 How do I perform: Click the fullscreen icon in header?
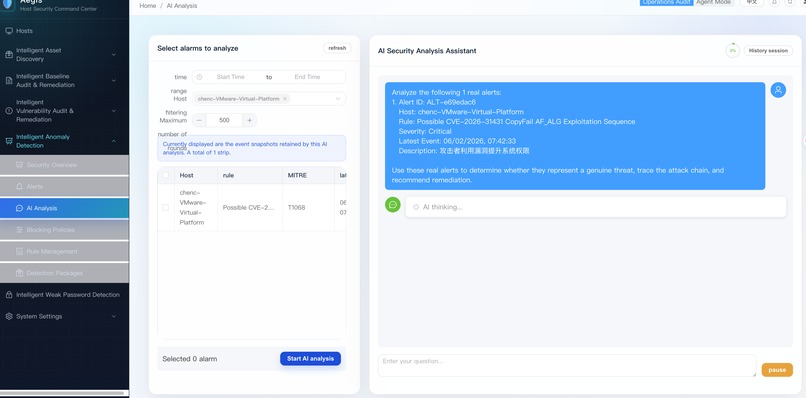[x=790, y=3]
